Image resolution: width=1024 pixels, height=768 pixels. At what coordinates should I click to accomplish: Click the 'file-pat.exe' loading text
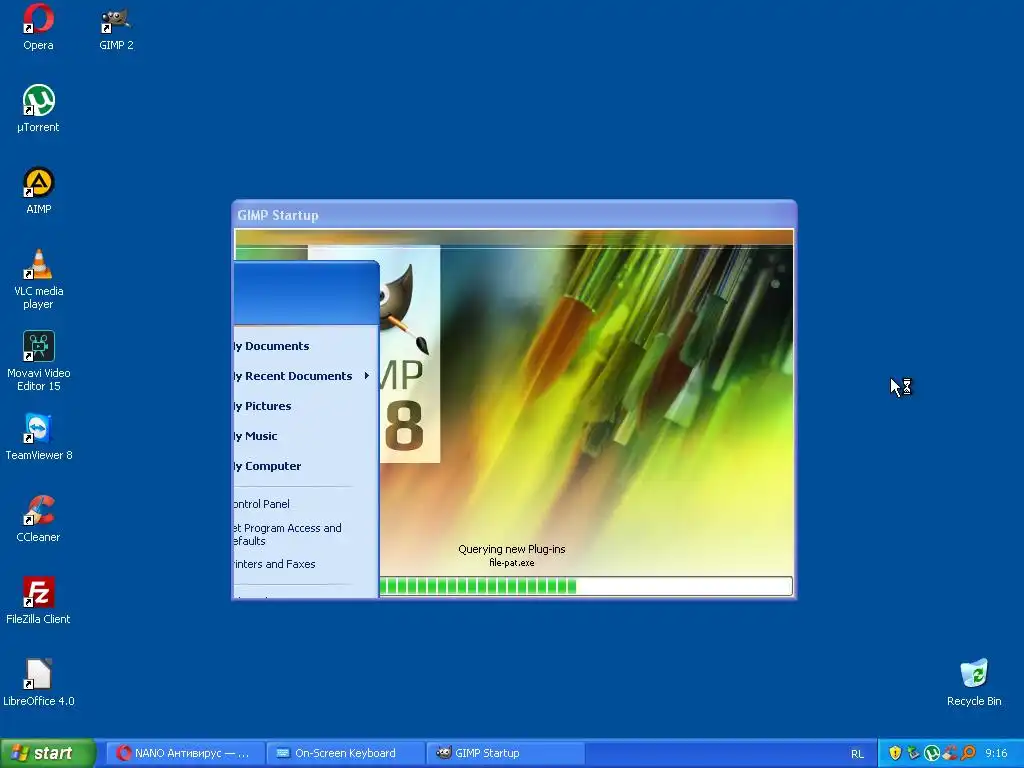pyautogui.click(x=511, y=563)
